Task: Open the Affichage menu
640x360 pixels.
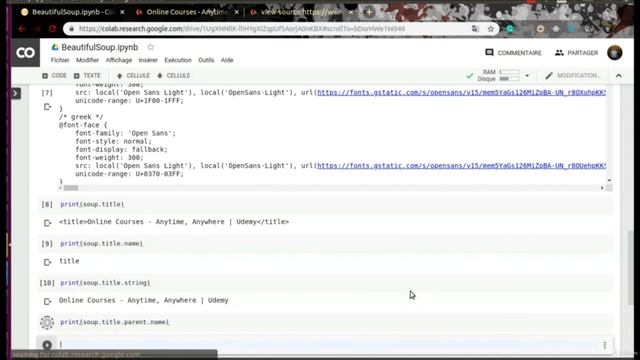Action: tap(119, 60)
